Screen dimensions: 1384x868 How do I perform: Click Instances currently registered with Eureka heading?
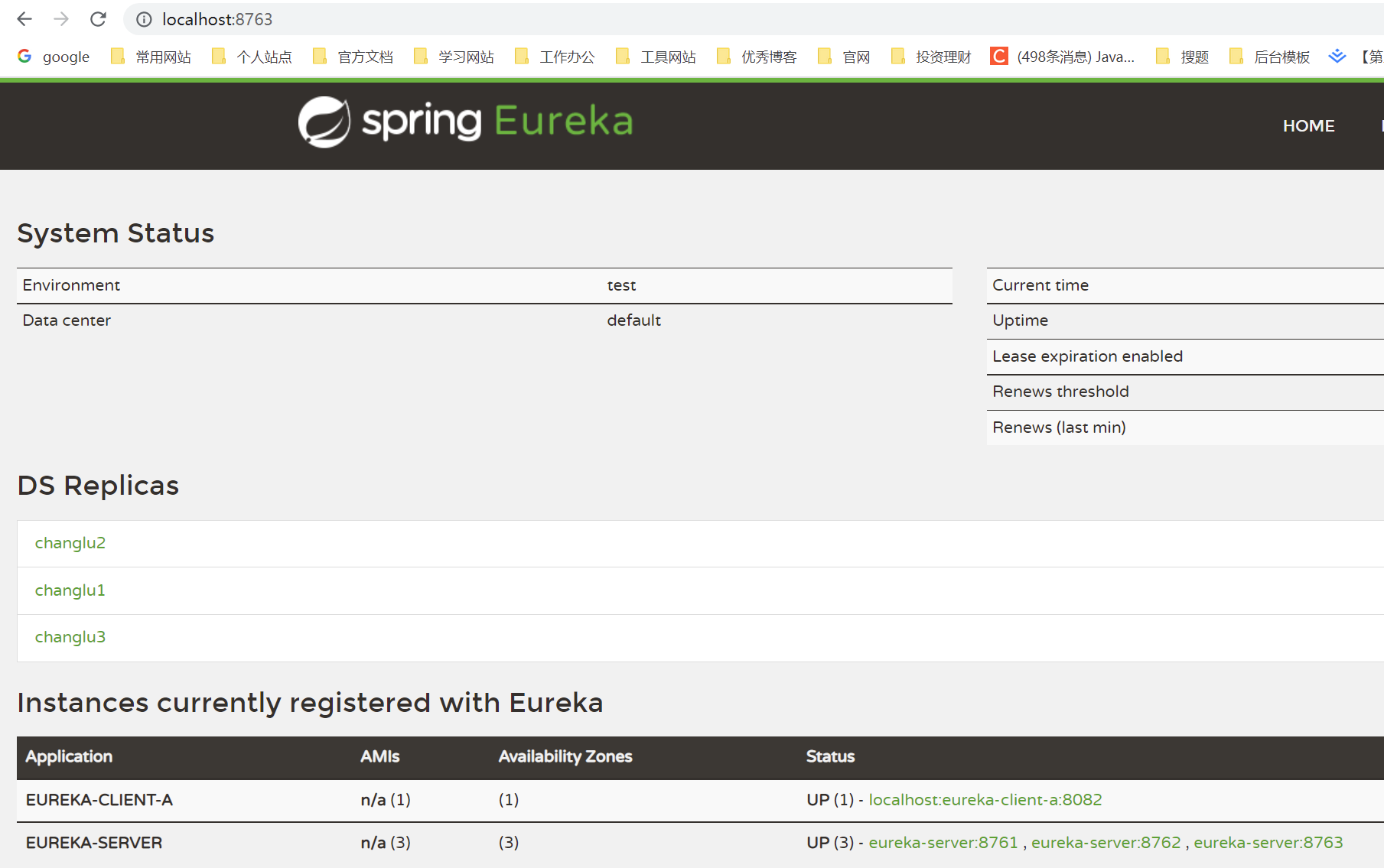310,703
